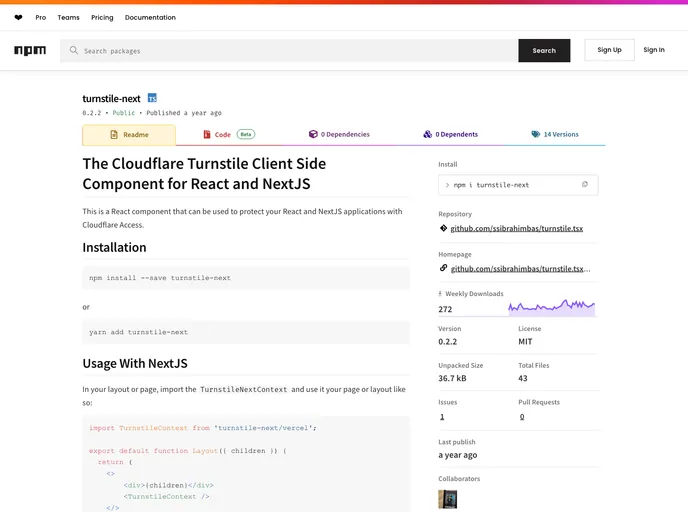Click the magnifier icon in search bar
The width and height of the screenshot is (688, 512).
point(74,50)
